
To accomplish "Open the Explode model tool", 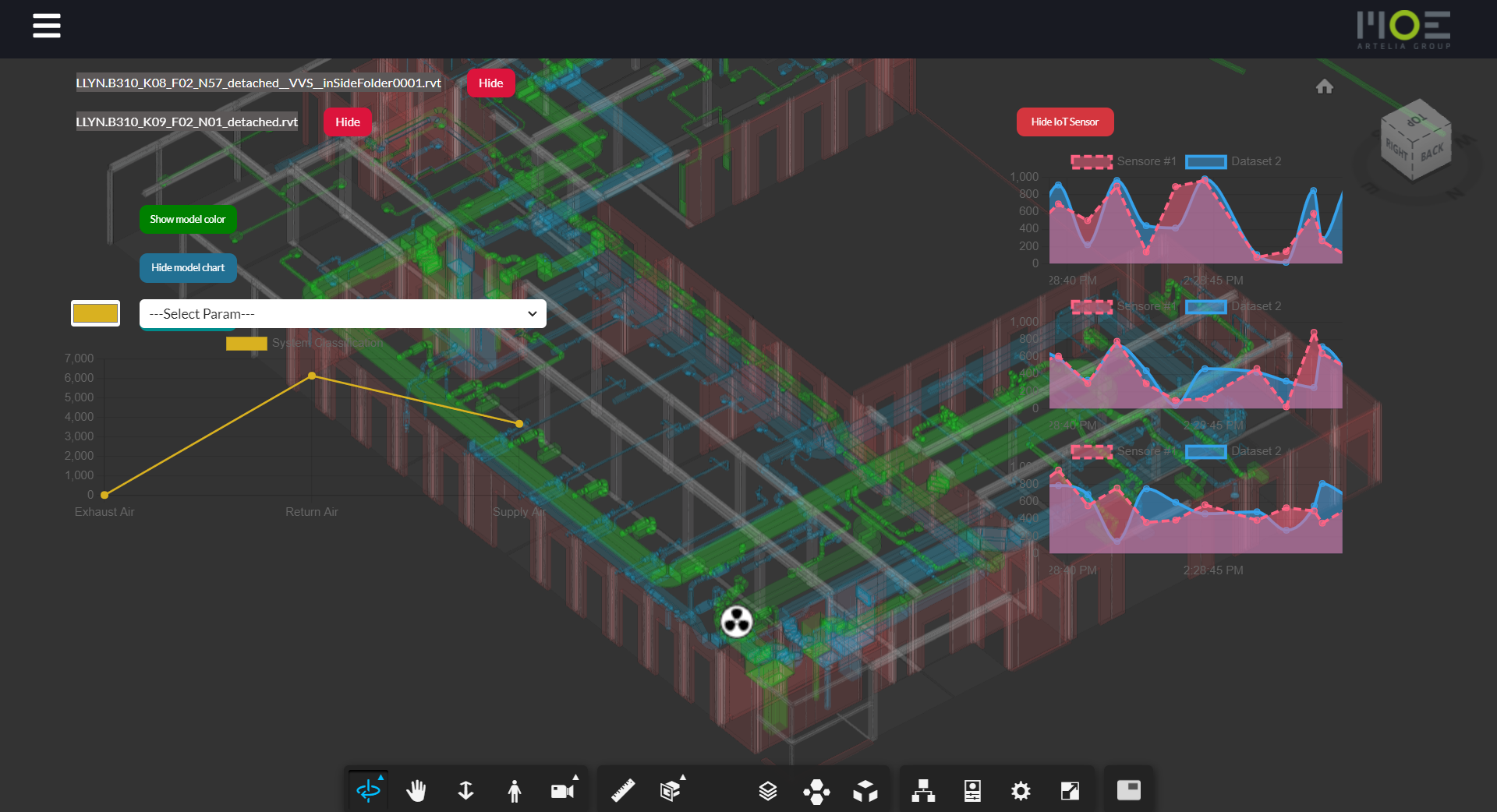I will [816, 791].
